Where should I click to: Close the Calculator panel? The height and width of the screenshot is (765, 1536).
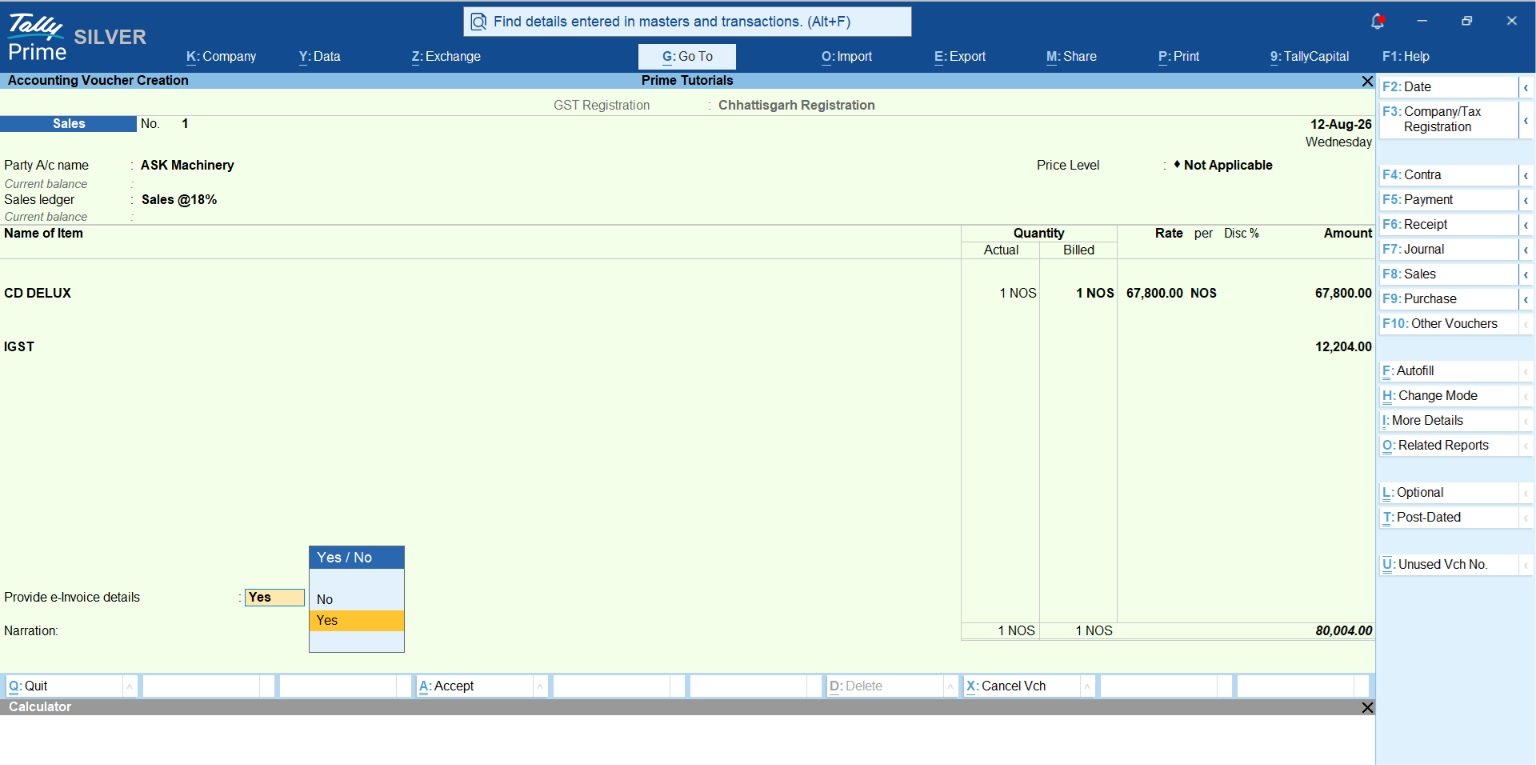(1367, 707)
